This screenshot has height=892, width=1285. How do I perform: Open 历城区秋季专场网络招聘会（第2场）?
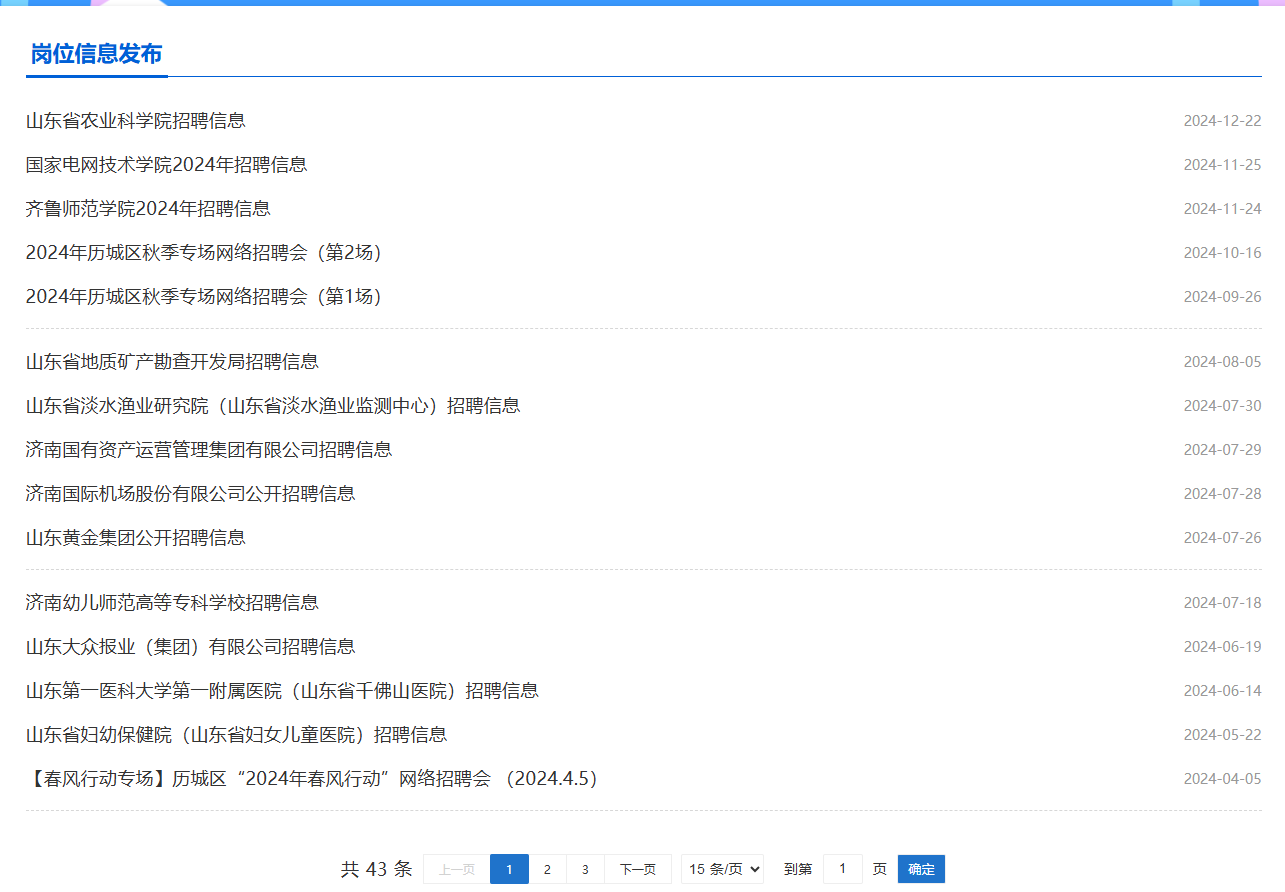click(x=206, y=253)
